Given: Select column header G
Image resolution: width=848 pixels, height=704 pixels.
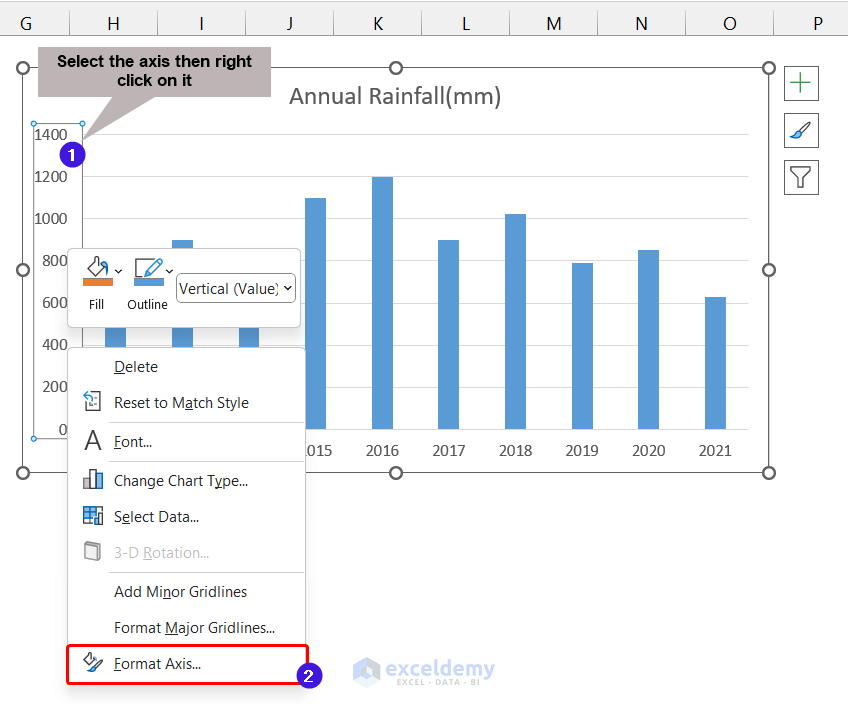Looking at the screenshot, I should coord(26,23).
